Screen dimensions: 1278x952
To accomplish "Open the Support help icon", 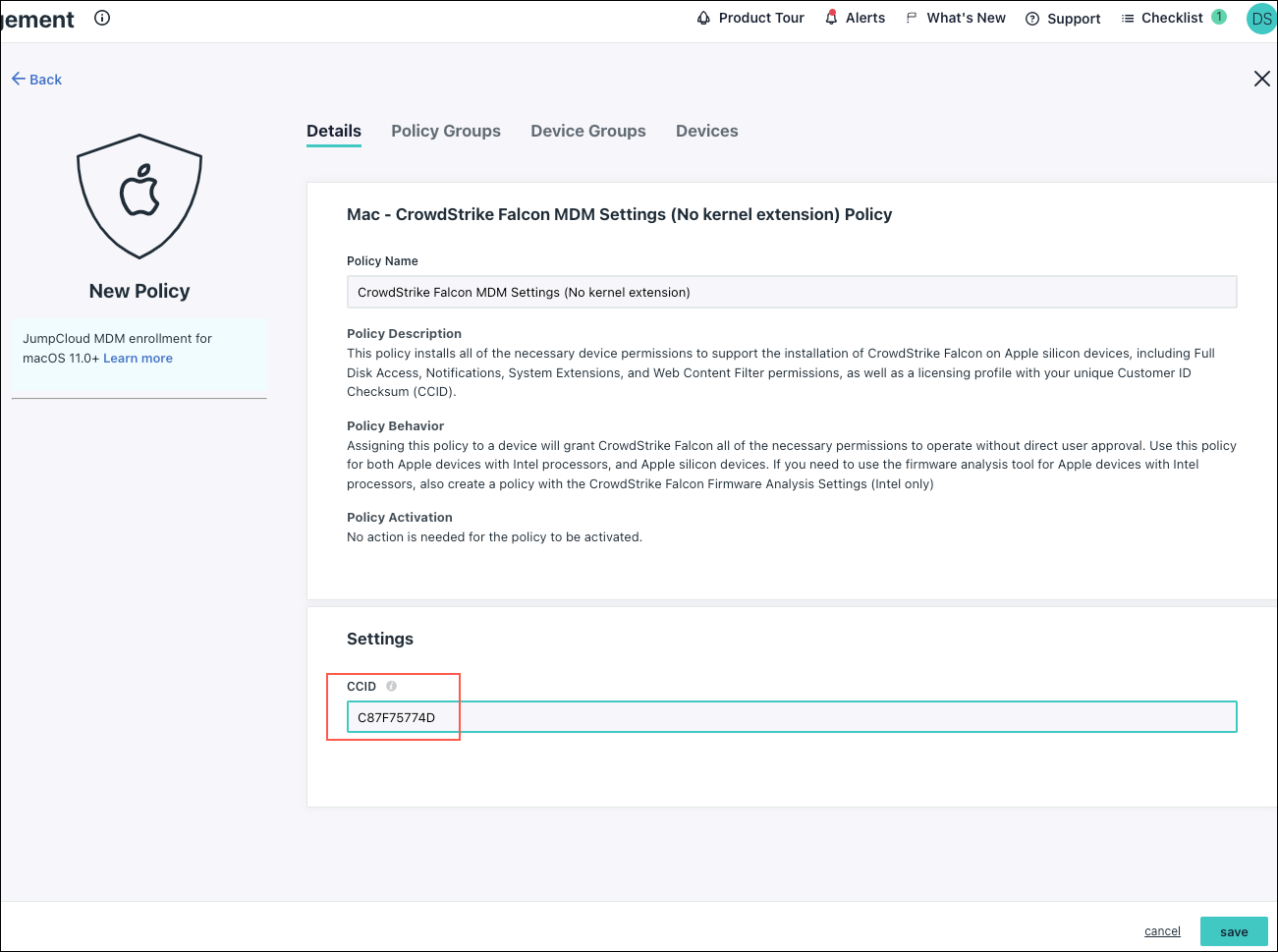I will (1030, 18).
